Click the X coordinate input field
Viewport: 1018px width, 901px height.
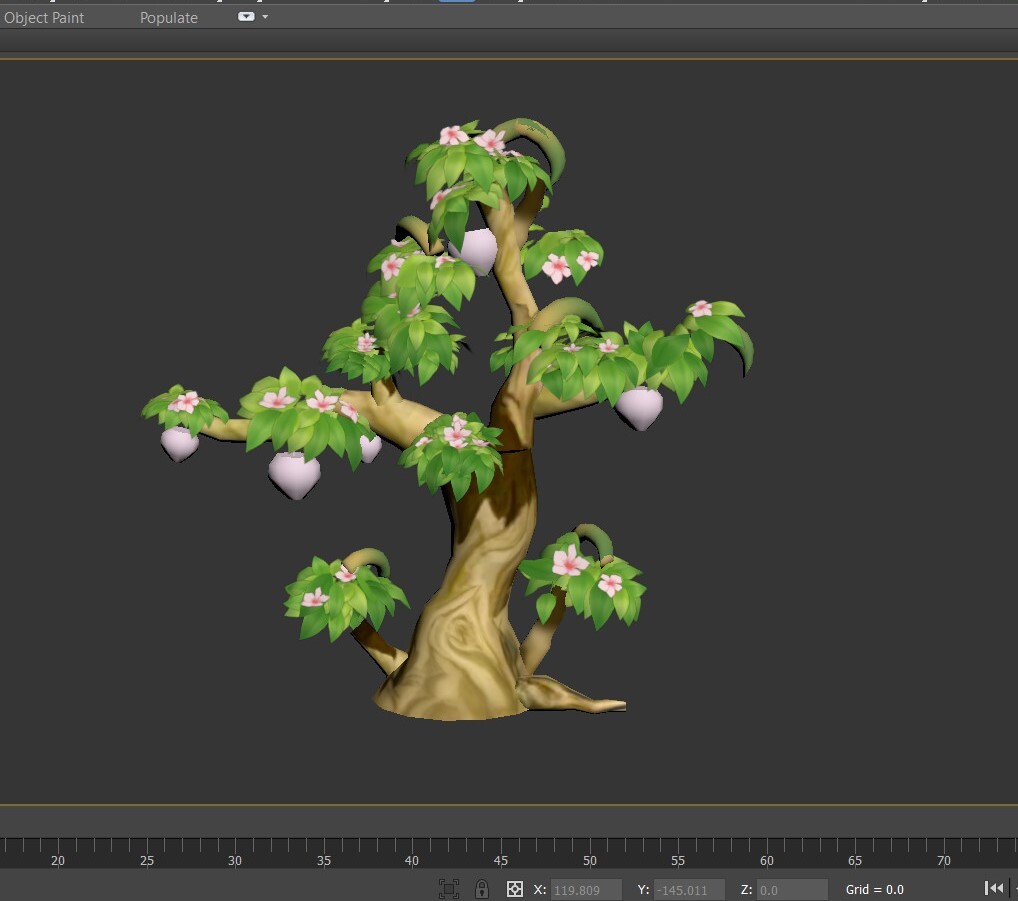coord(589,889)
